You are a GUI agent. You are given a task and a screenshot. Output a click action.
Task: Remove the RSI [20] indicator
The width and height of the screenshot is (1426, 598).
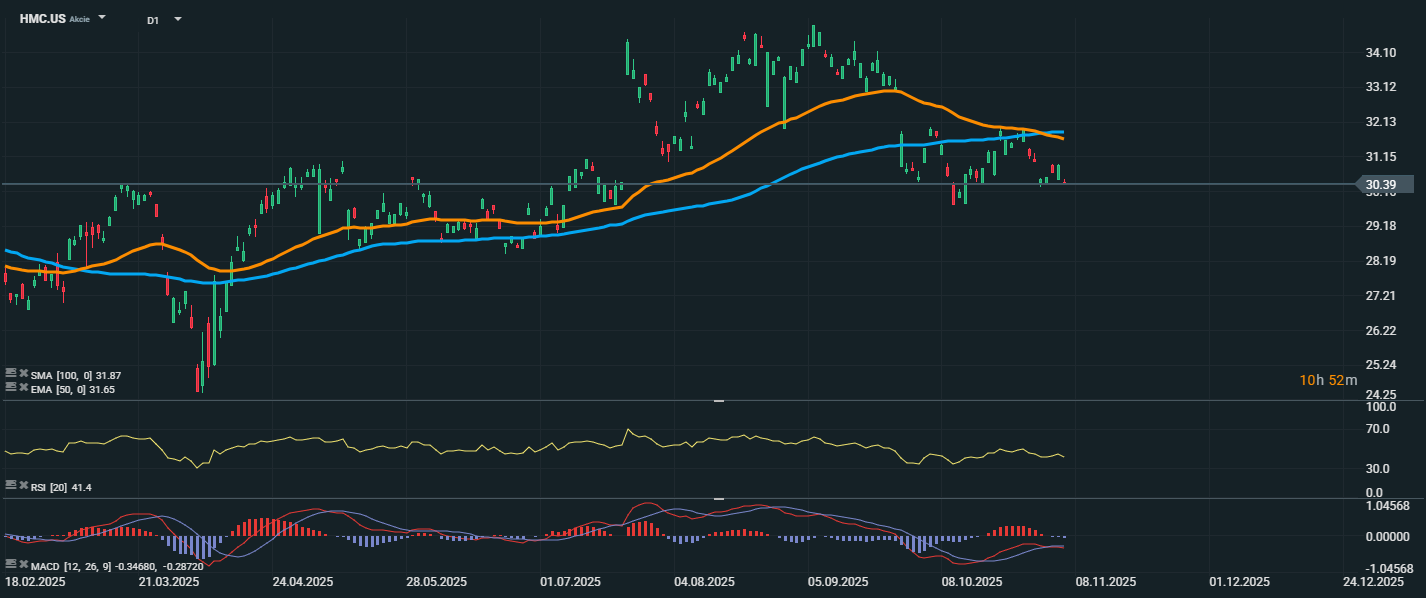(23, 485)
